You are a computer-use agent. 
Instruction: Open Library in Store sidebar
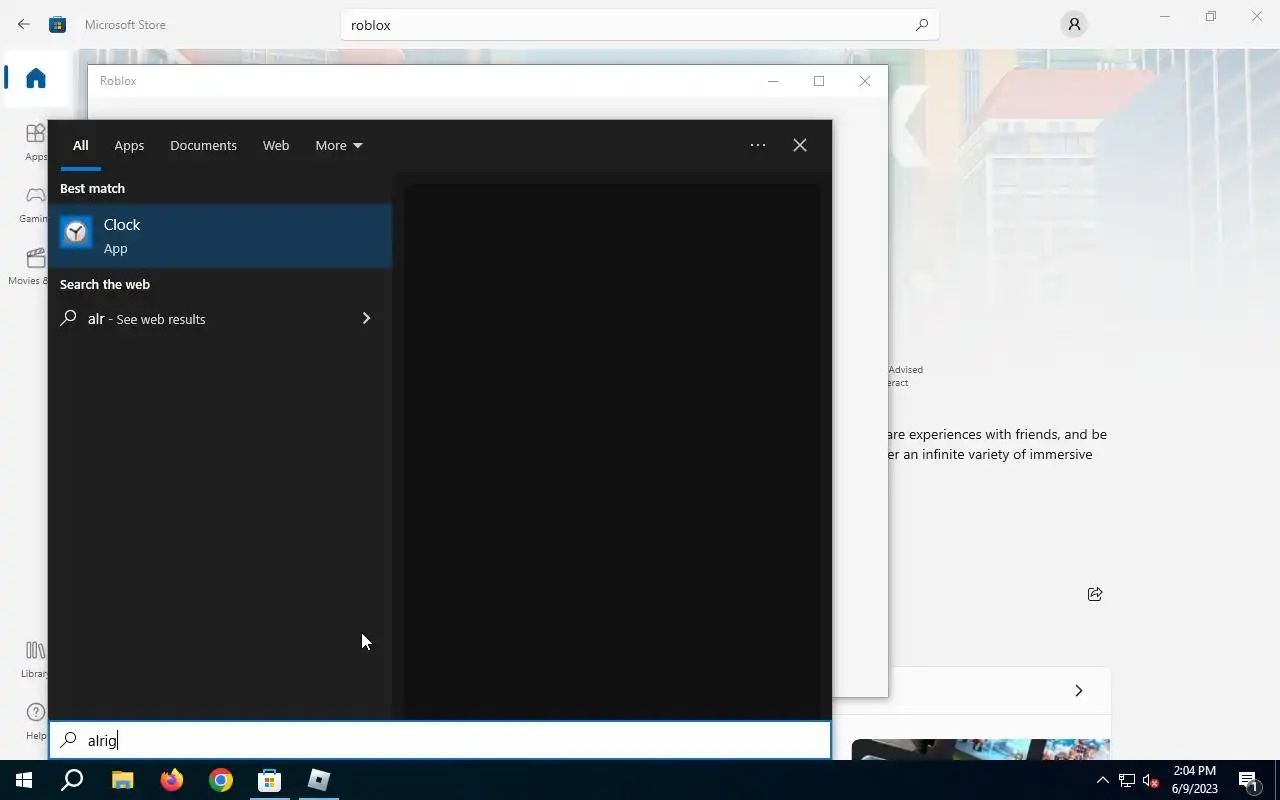tap(35, 658)
